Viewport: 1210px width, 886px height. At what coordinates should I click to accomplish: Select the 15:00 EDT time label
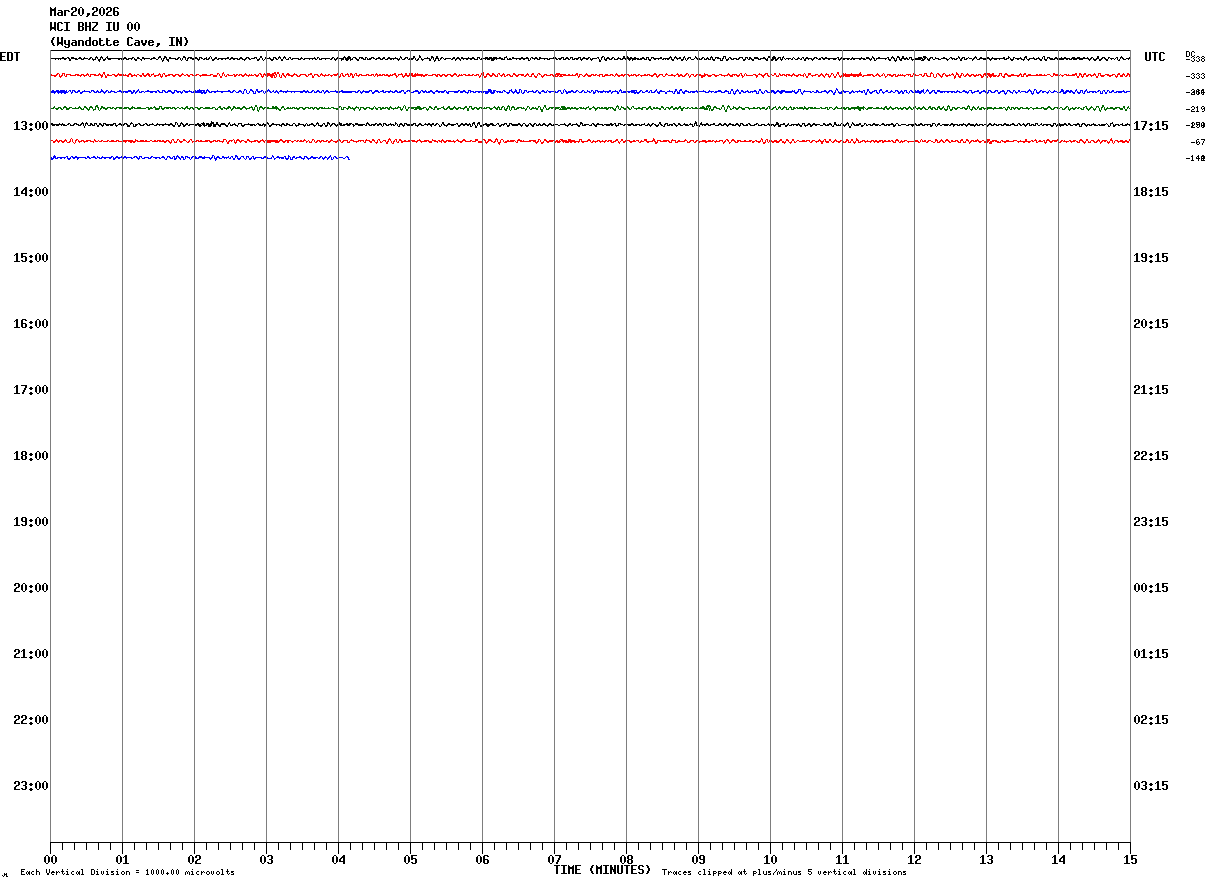point(31,258)
